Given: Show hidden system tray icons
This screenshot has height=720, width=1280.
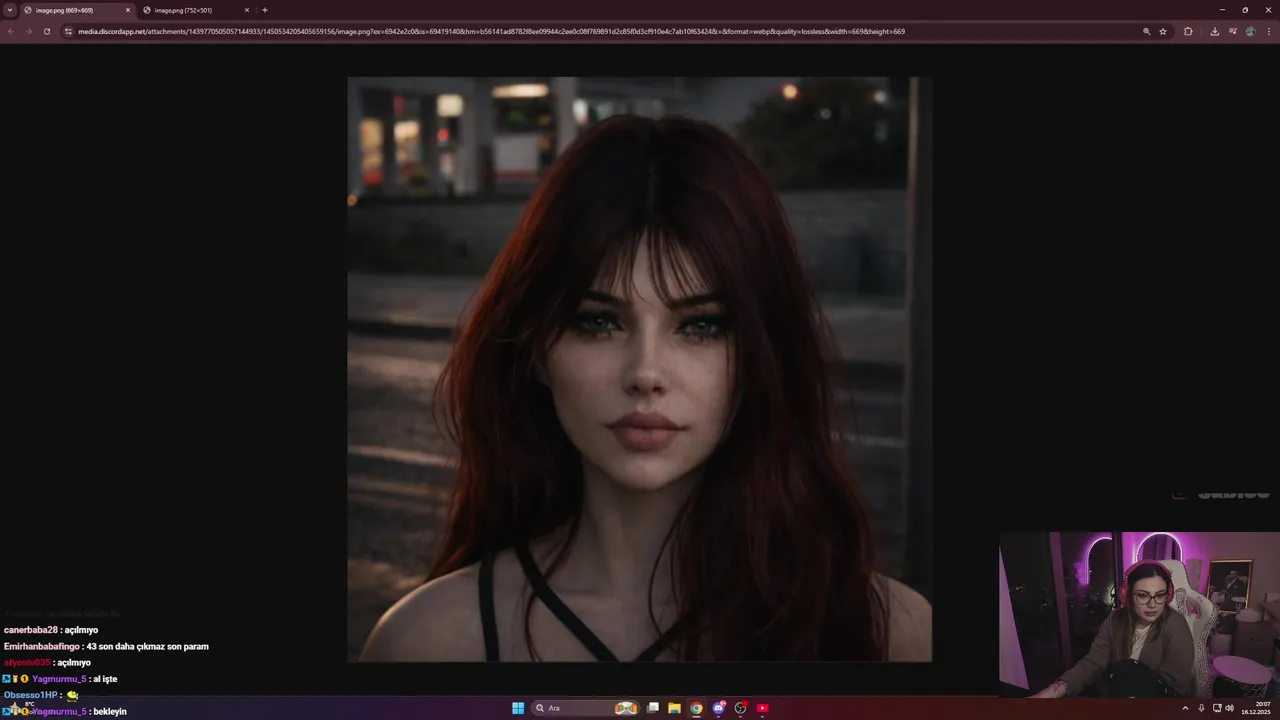Looking at the screenshot, I should tap(1185, 708).
